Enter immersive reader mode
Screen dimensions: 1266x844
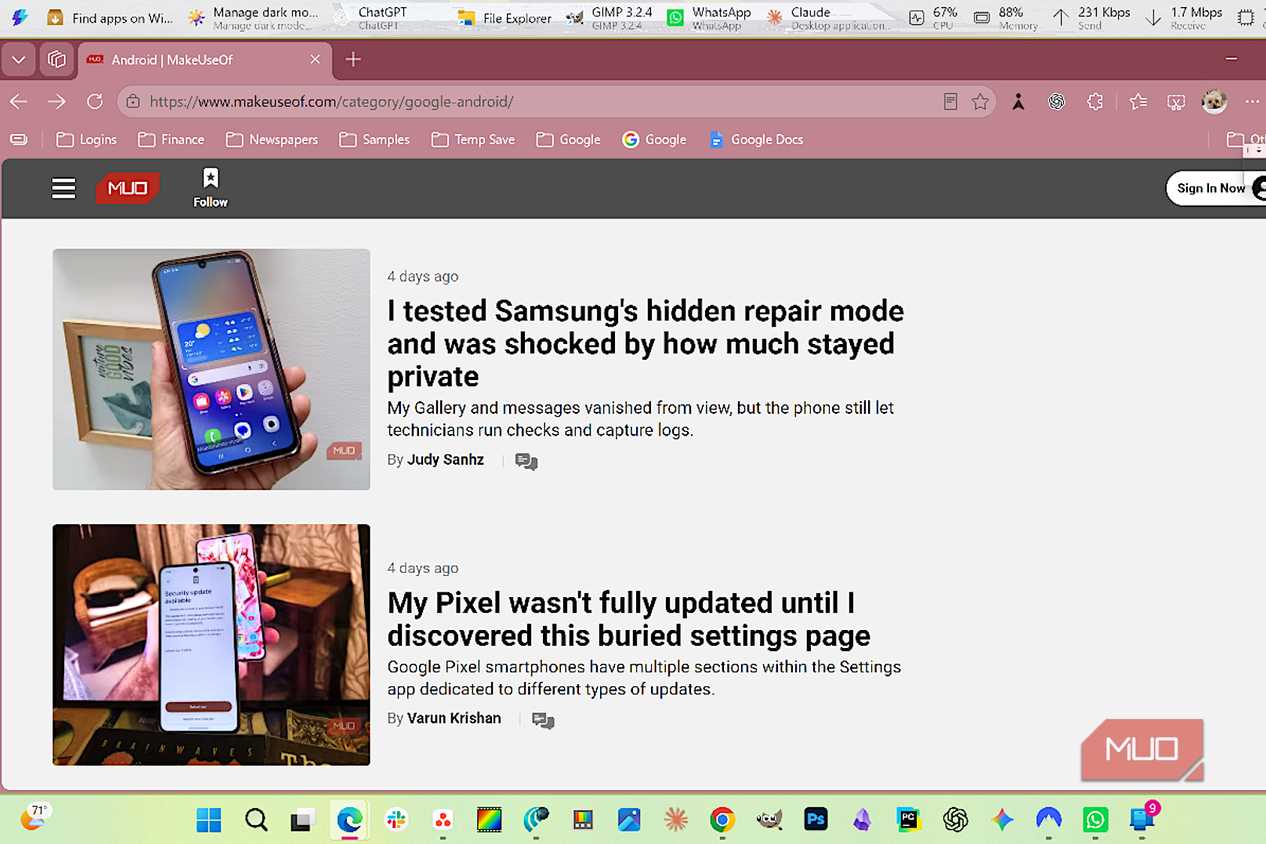pyautogui.click(x=950, y=101)
